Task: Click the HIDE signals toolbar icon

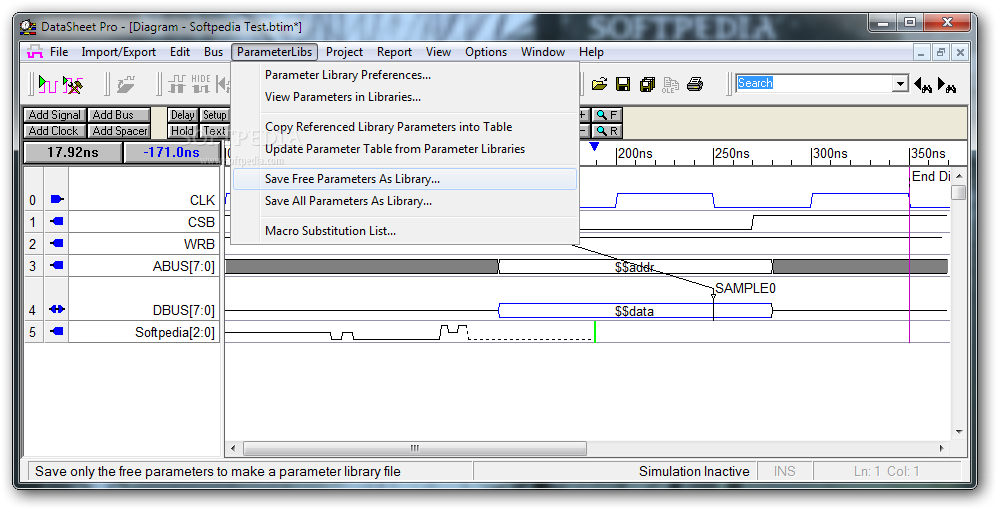Action: pyautogui.click(x=200, y=84)
